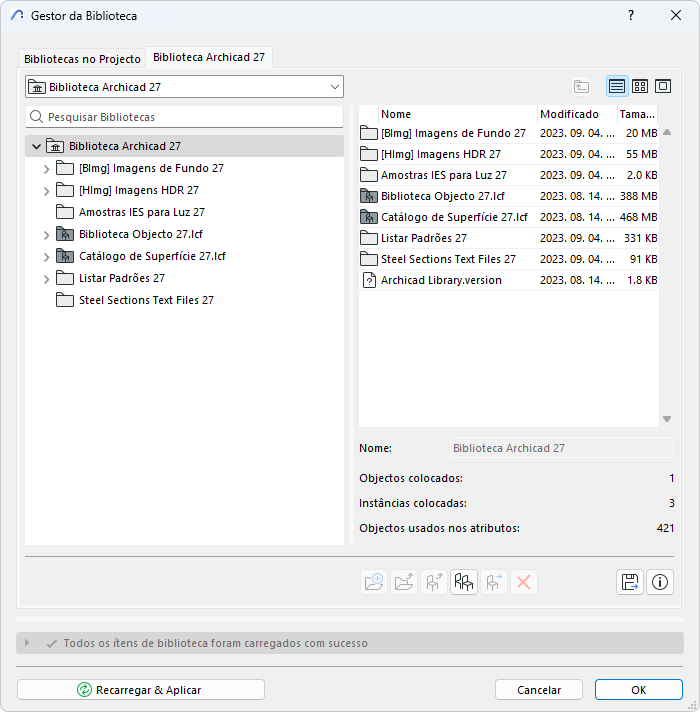Click the chair with curved arrow icon
This screenshot has width=700, height=712.
434,582
